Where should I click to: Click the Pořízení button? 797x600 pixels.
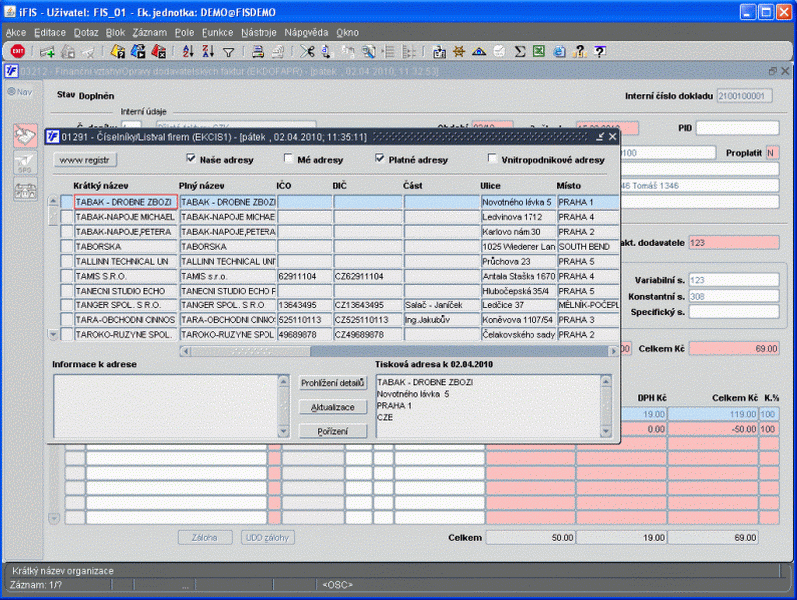click(333, 431)
